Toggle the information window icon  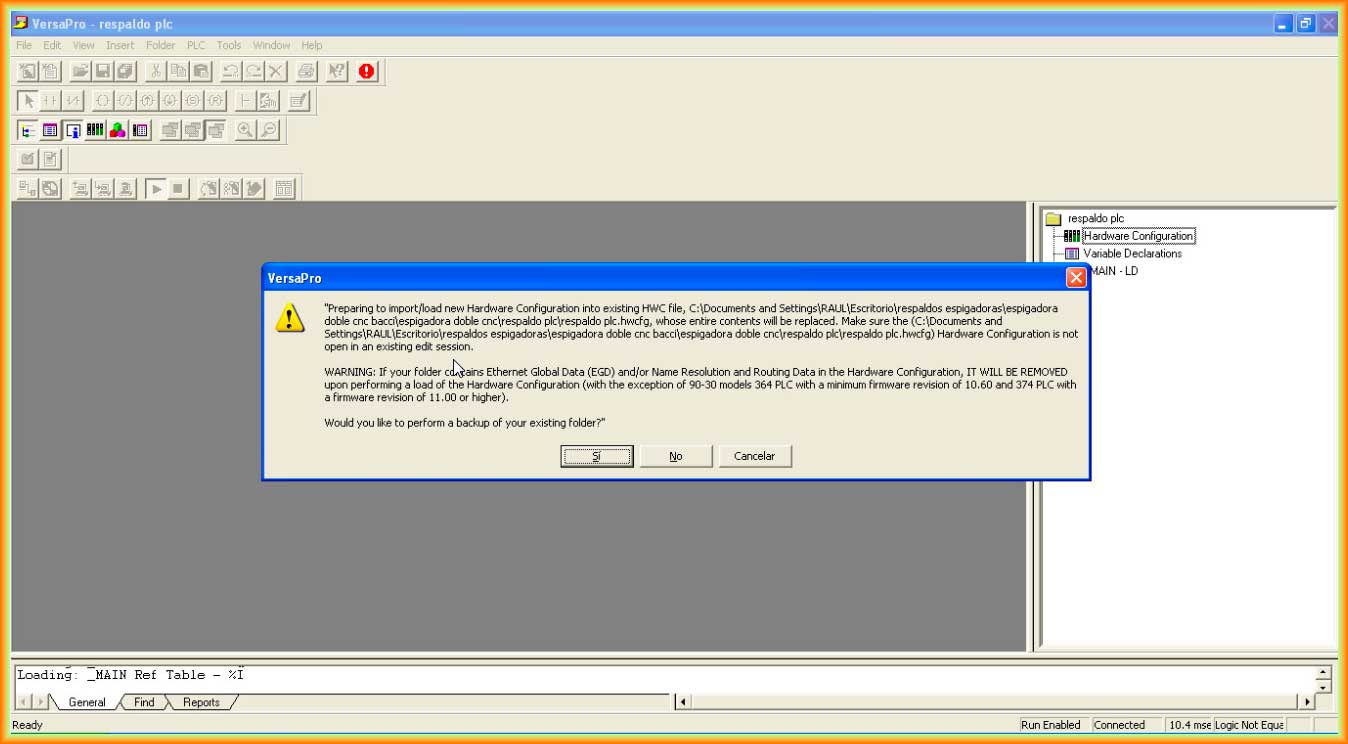pyautogui.click(x=73, y=130)
